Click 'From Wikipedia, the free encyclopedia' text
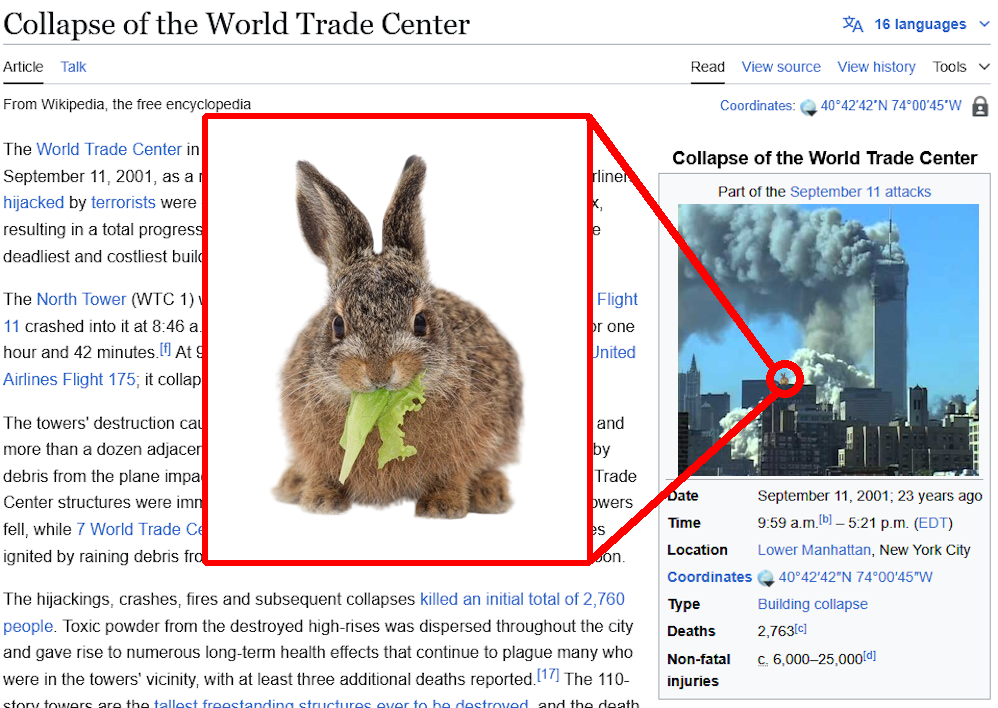998x708 pixels. (127, 104)
